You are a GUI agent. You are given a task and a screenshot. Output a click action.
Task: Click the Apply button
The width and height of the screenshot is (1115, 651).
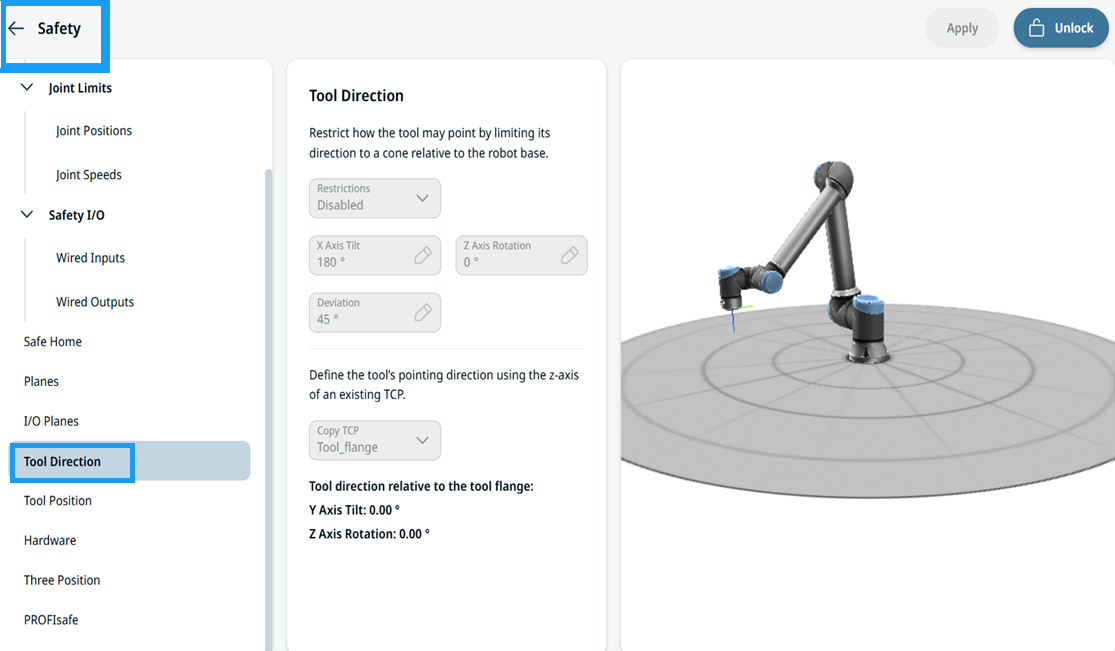962,28
